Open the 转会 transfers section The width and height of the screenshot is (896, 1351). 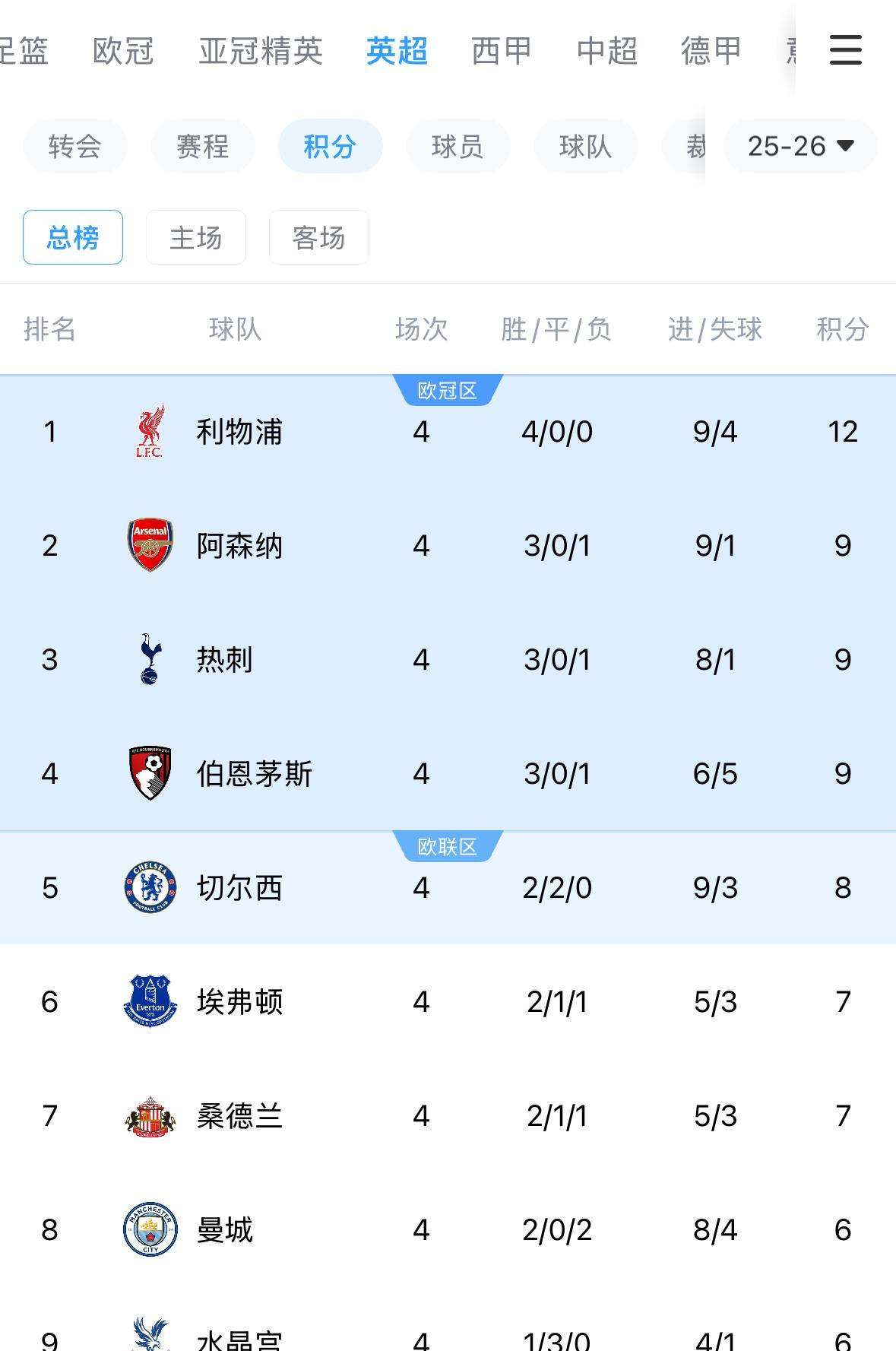74,146
